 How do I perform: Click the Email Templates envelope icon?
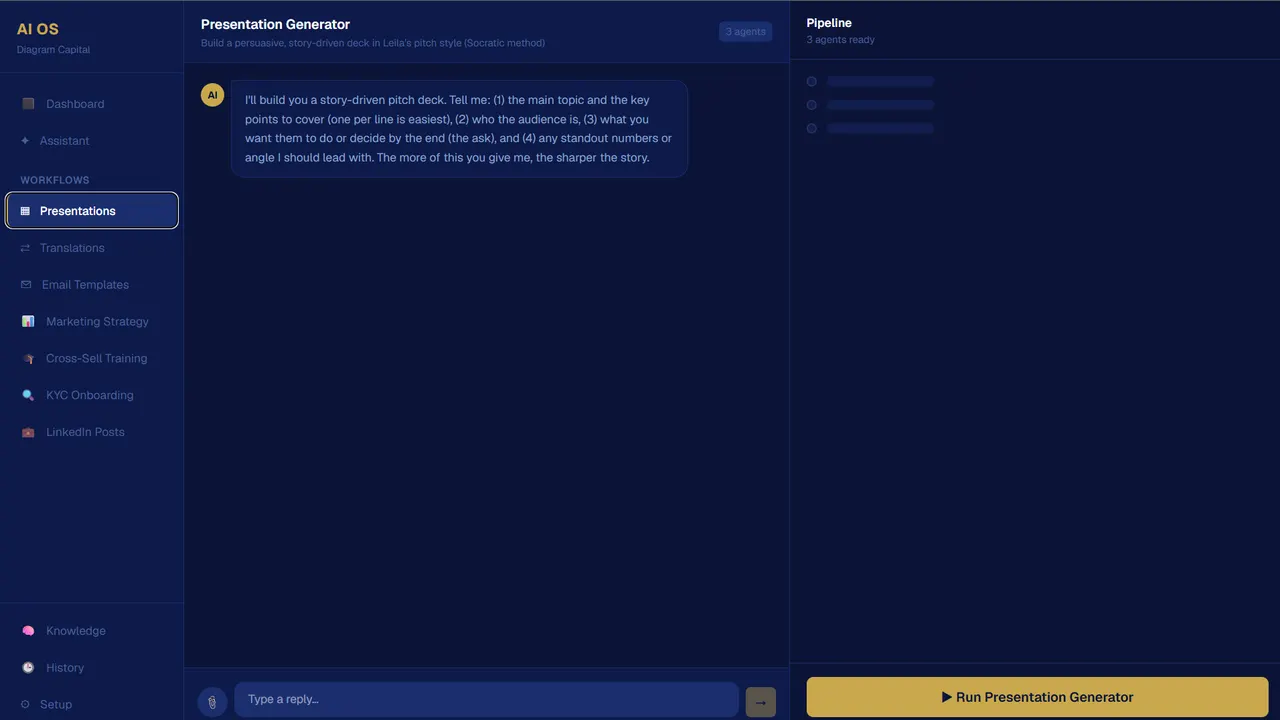[26, 285]
